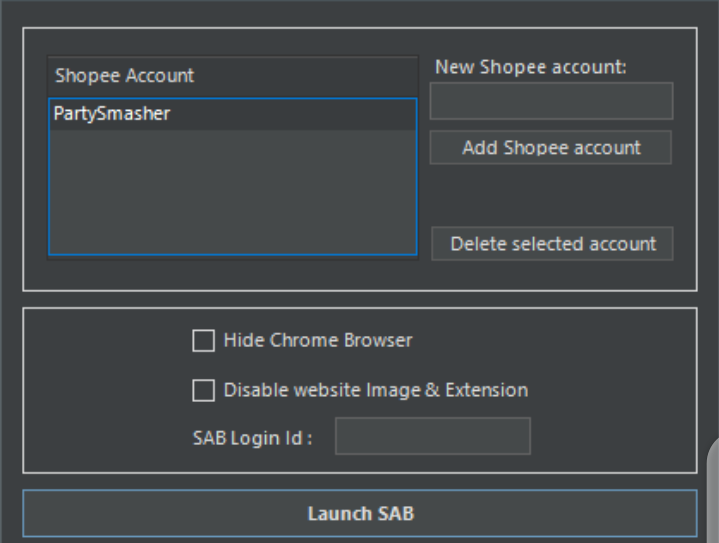Click the Add Shopee account button
Viewport: 719px width, 543px height.
pyautogui.click(x=551, y=148)
